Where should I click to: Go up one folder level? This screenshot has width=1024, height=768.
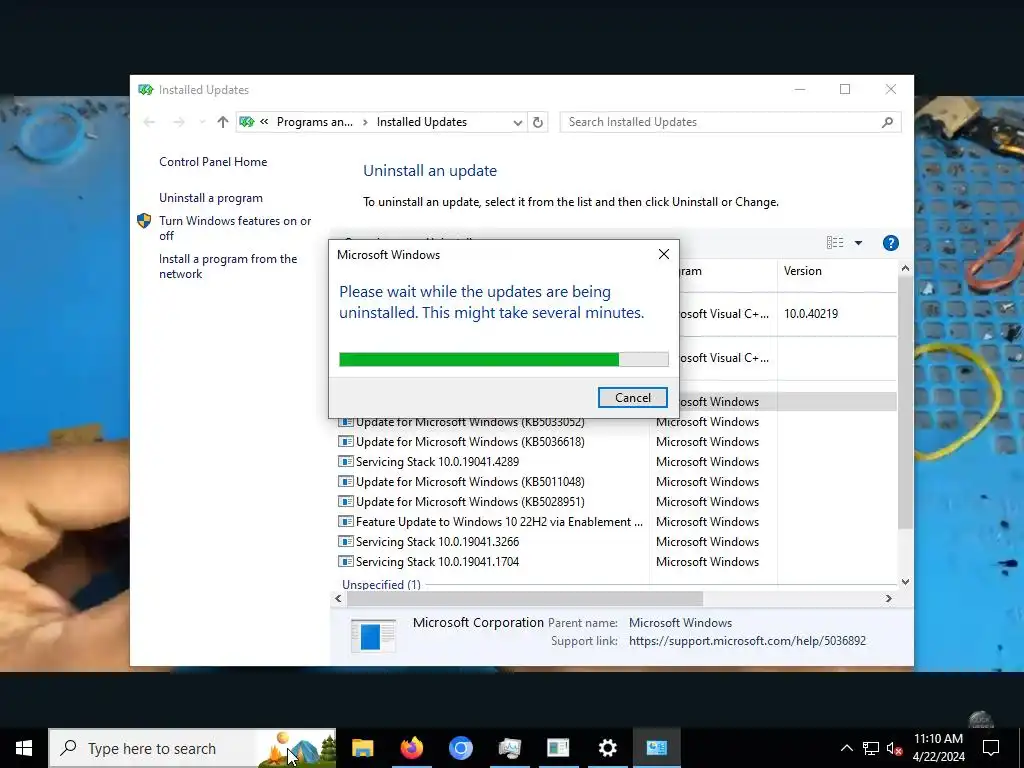coord(223,122)
